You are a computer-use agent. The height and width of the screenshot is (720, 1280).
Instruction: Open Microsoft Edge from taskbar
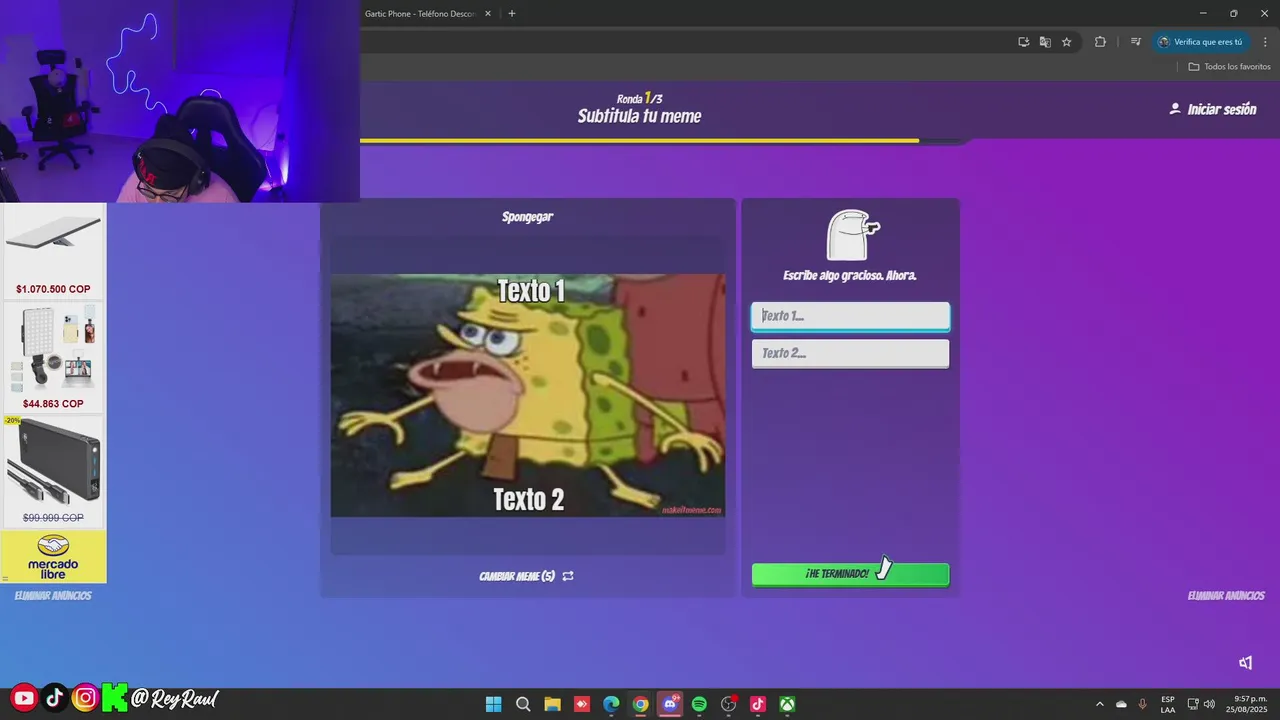click(x=611, y=704)
